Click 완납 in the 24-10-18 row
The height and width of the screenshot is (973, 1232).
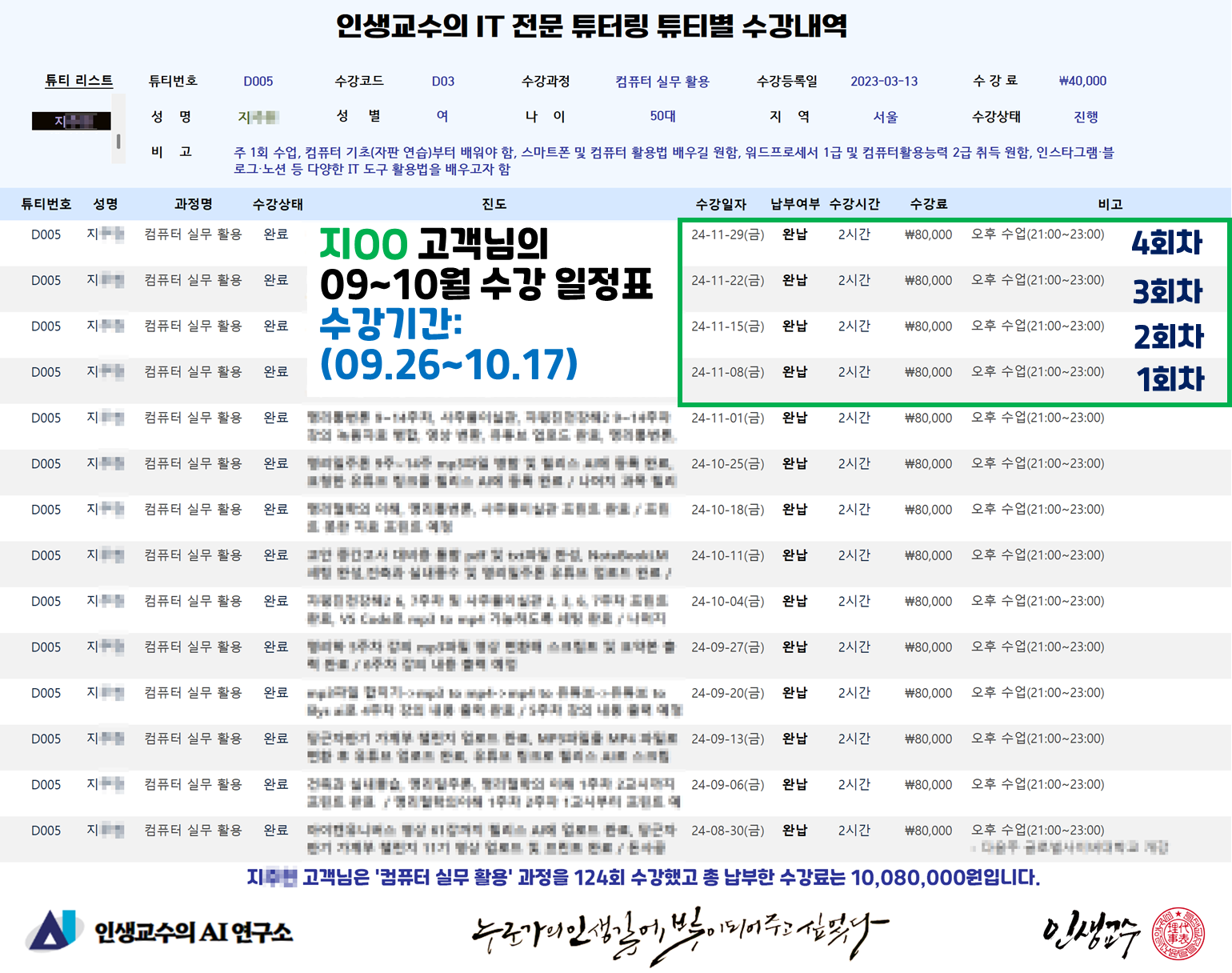pos(794,510)
